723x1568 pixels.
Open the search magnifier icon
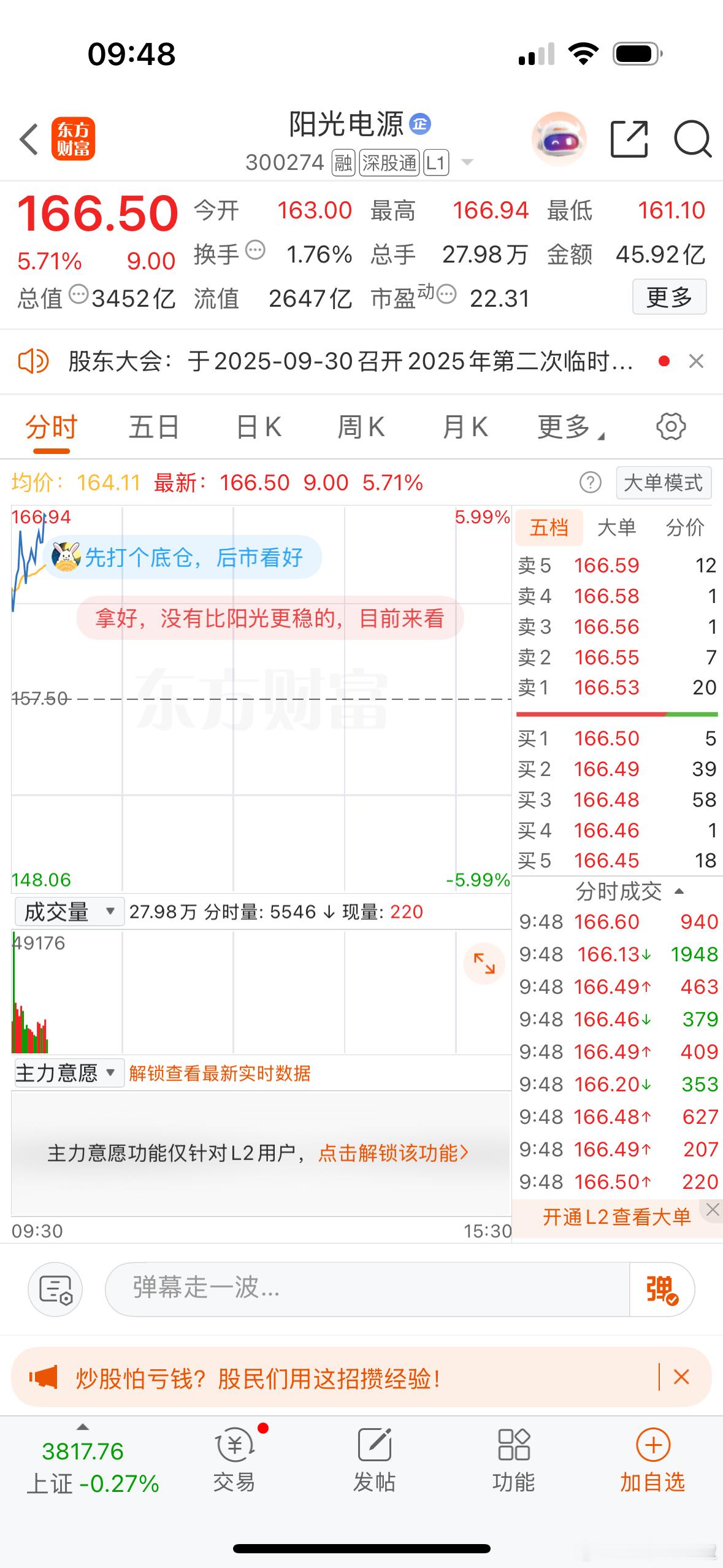pyautogui.click(x=692, y=139)
